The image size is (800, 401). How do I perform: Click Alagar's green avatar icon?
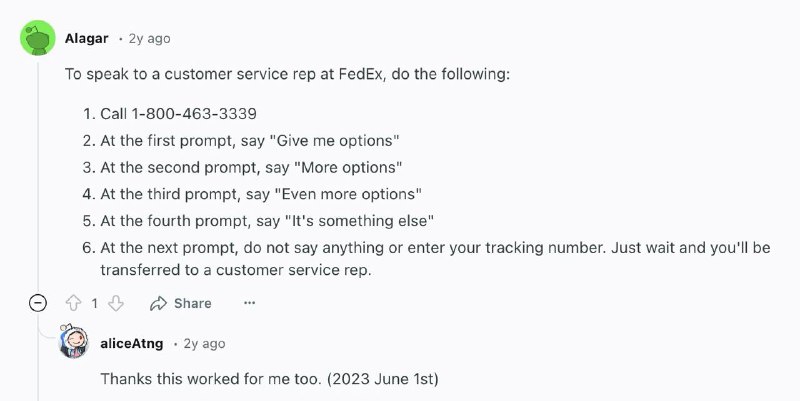click(38, 38)
